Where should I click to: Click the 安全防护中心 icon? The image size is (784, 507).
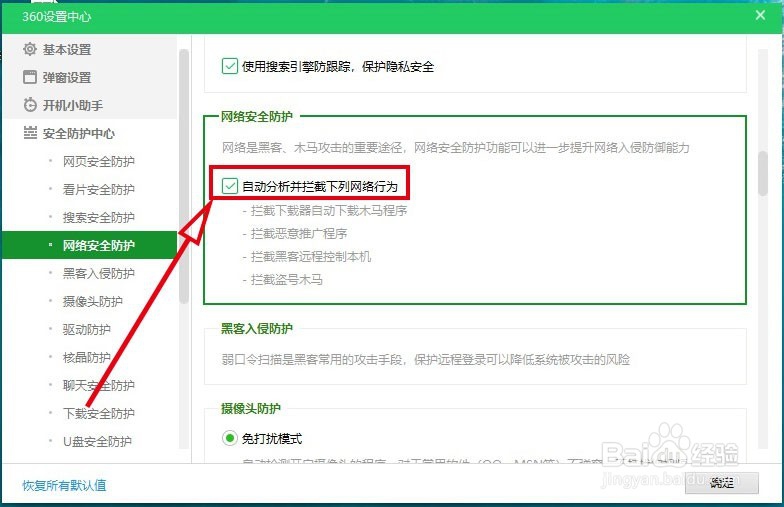click(x=30, y=133)
